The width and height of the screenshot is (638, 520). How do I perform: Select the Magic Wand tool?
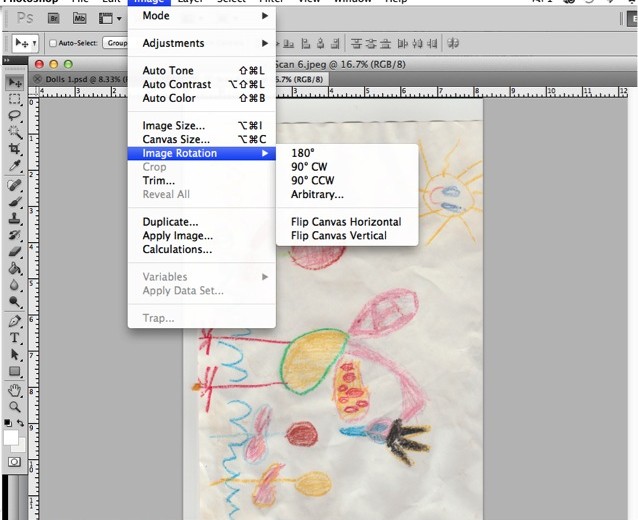(x=15, y=132)
